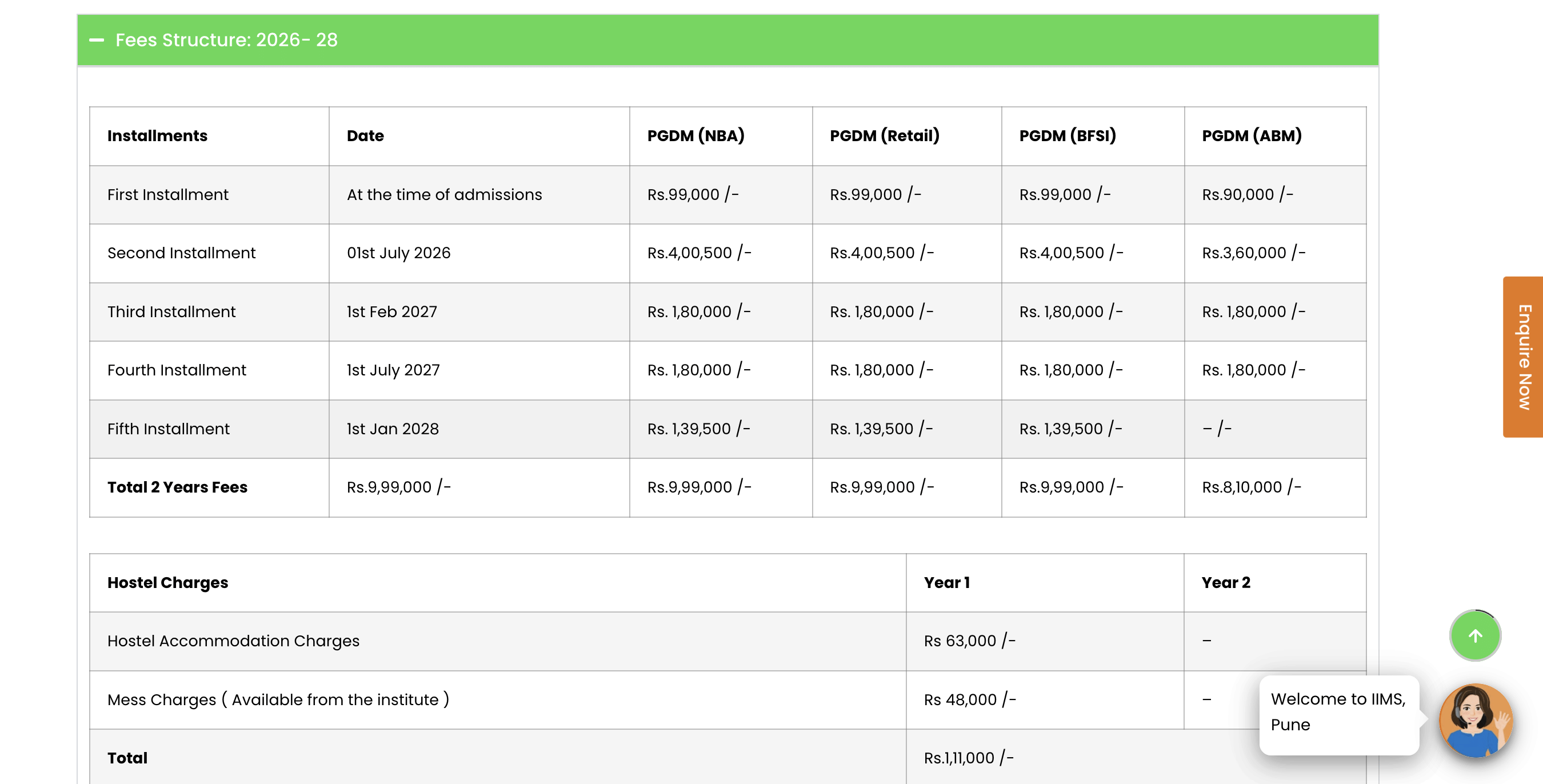Image resolution: width=1543 pixels, height=784 pixels.
Task: Click the Rs.3,60,000 ABM second installment cell
Action: [x=1253, y=253]
